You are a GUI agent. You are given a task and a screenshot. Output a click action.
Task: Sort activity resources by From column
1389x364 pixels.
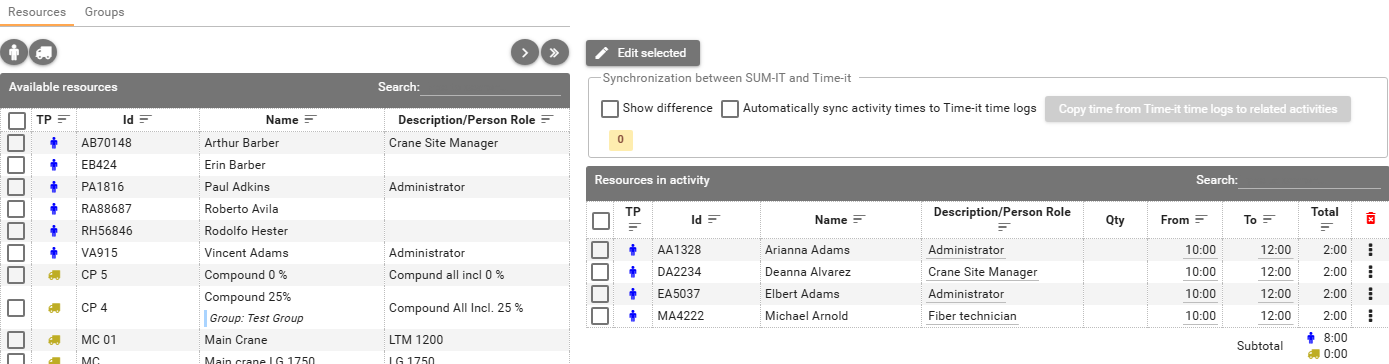(x=1202, y=219)
